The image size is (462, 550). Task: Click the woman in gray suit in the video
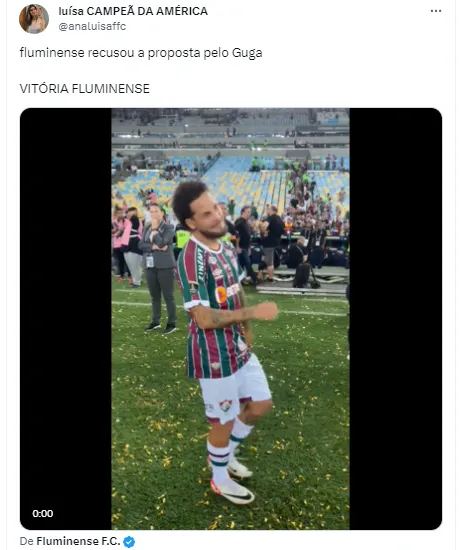point(159,268)
